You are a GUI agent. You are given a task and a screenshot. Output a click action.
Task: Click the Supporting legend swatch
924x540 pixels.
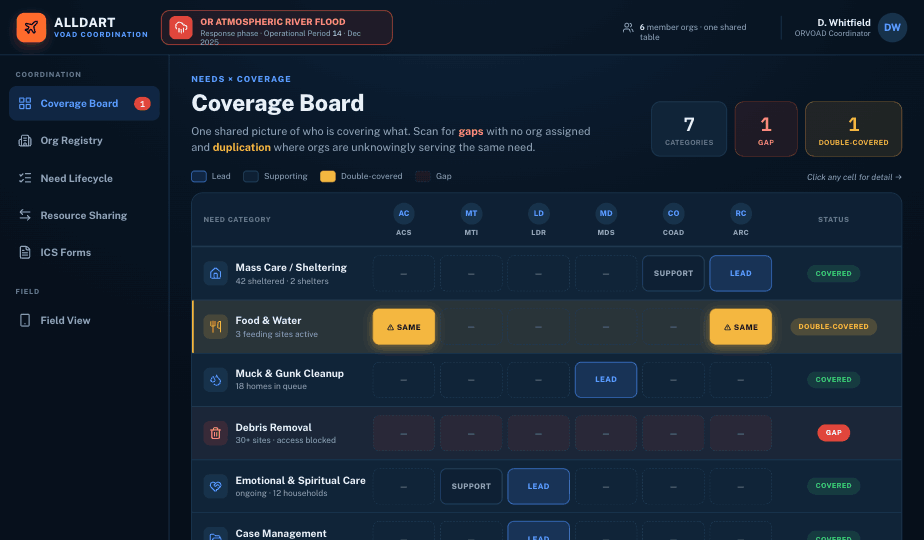pyautogui.click(x=251, y=176)
